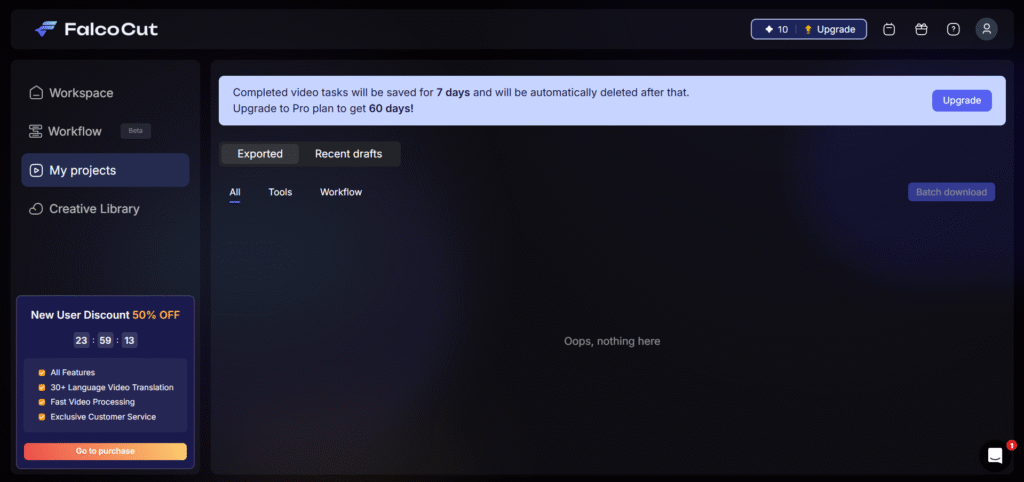Viewport: 1024px width, 482px height.
Task: Click the credits balance showing 10
Action: pos(776,29)
